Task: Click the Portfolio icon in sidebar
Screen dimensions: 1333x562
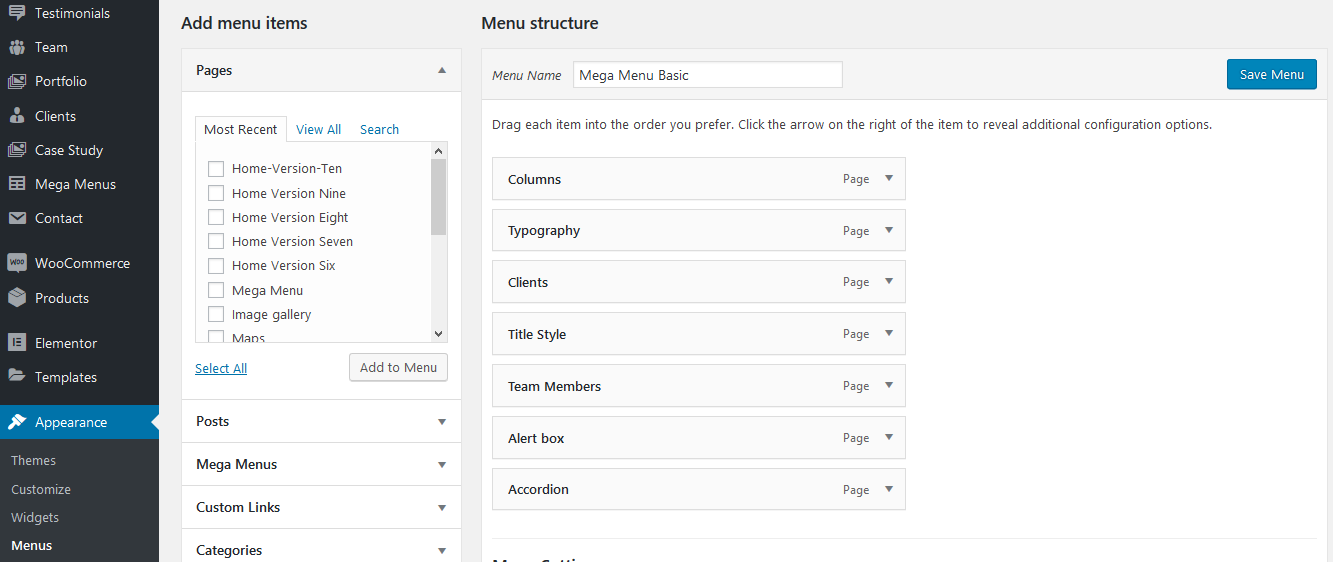Action: (x=17, y=81)
